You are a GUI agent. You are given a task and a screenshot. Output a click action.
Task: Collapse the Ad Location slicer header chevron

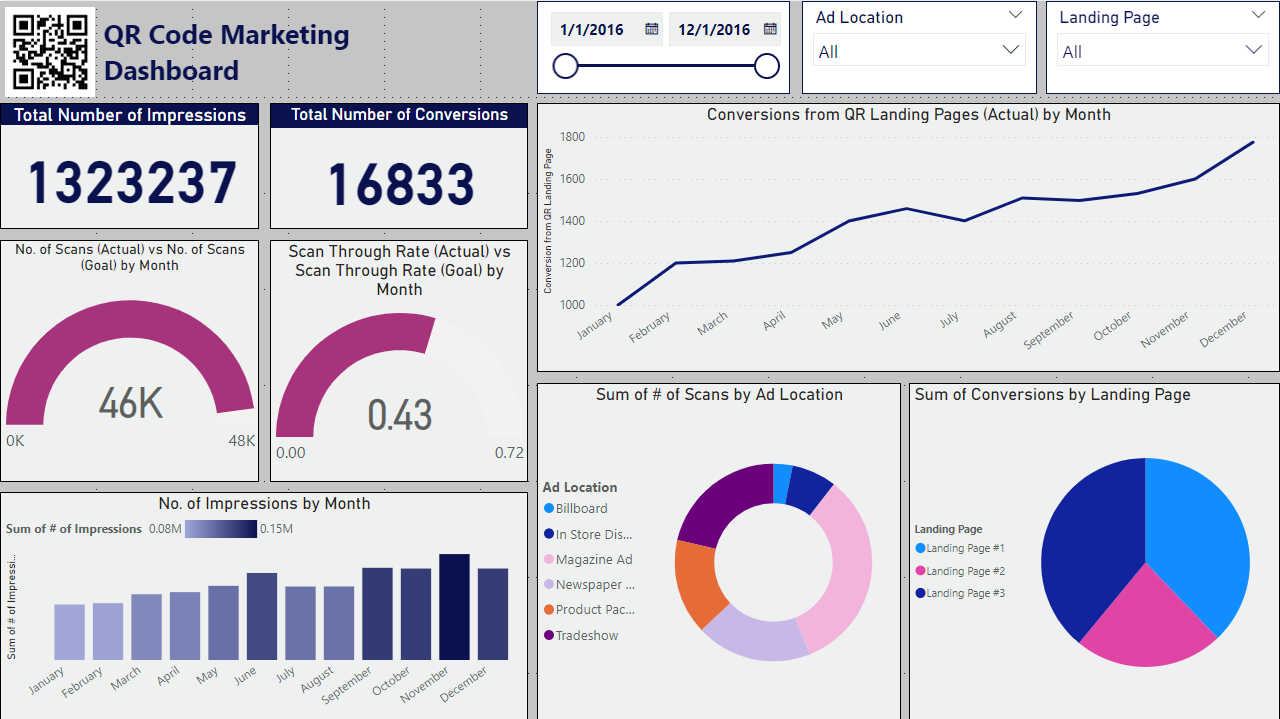pyautogui.click(x=1016, y=15)
